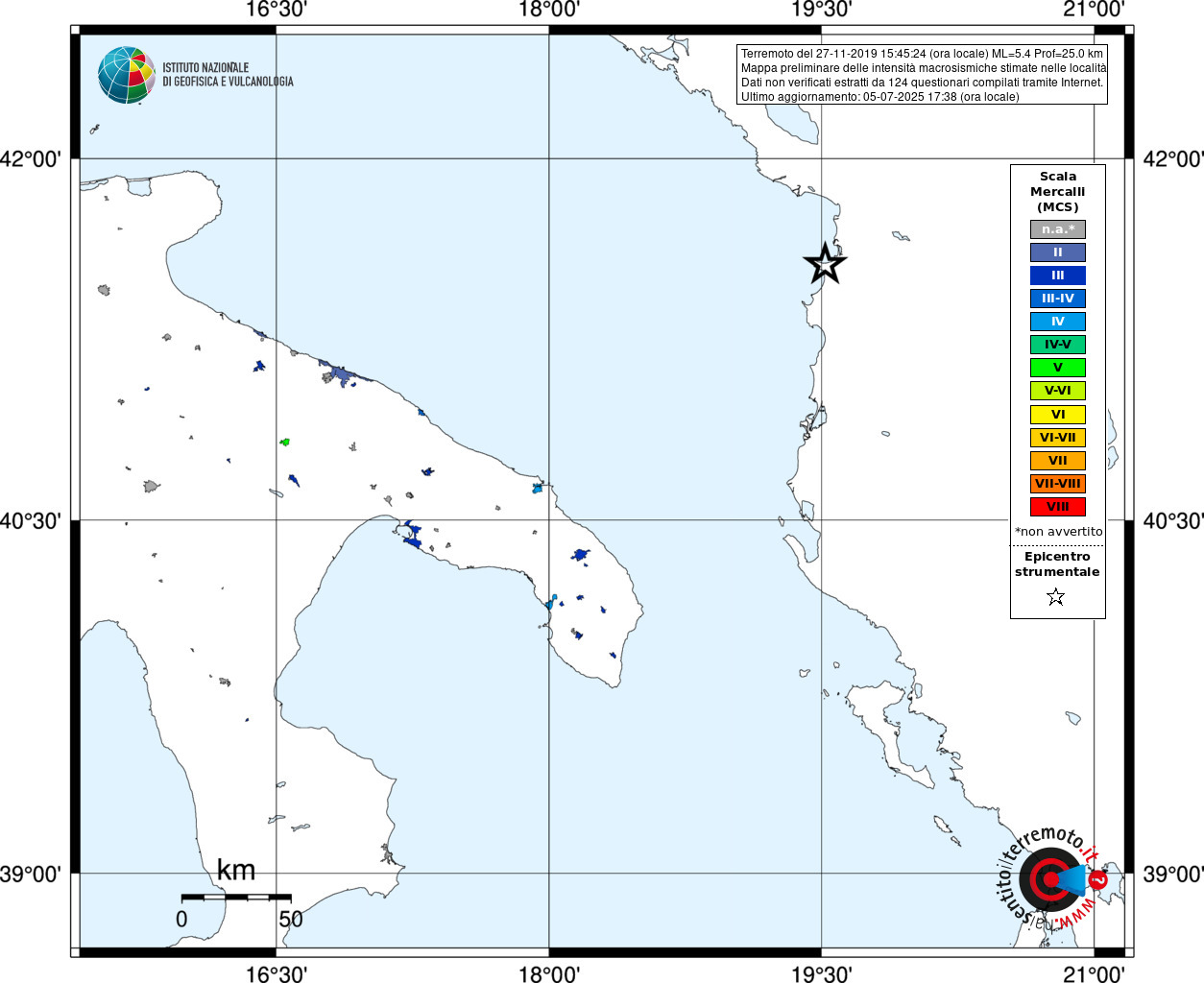
Task: Click the 'Scala Mercalli (MCS)' legend title
Action: point(1058,192)
